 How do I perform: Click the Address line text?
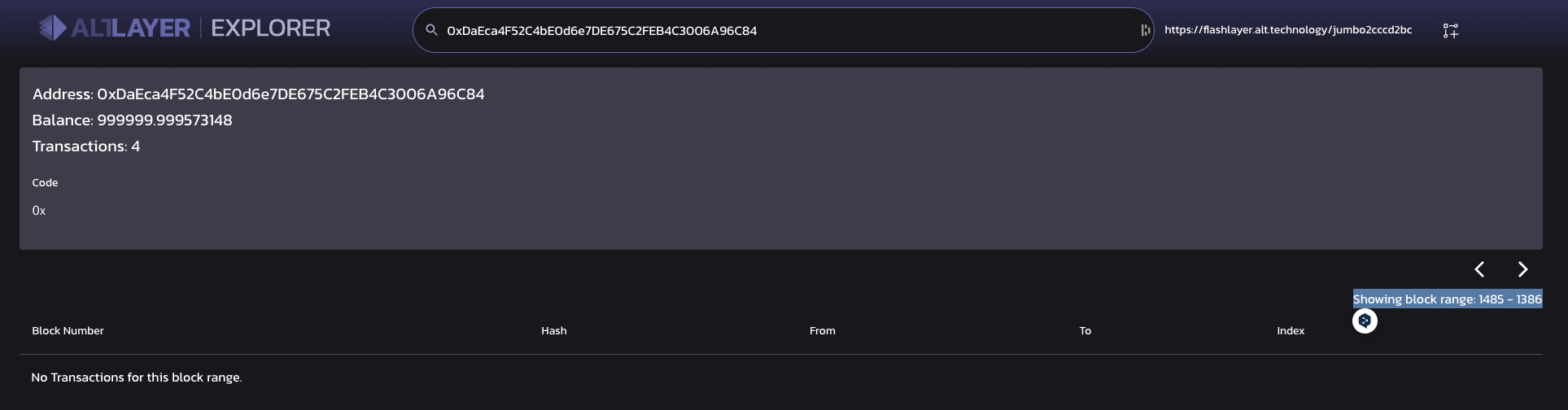(258, 94)
